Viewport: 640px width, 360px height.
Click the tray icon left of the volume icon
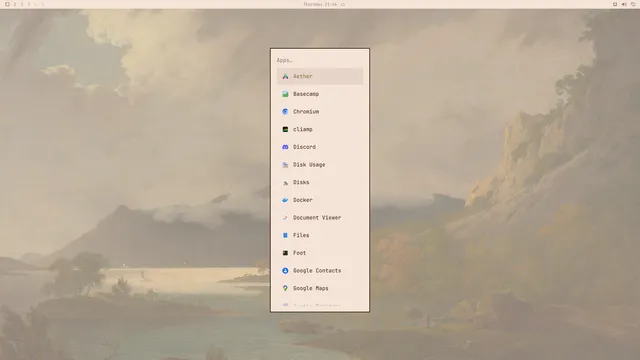615,4
